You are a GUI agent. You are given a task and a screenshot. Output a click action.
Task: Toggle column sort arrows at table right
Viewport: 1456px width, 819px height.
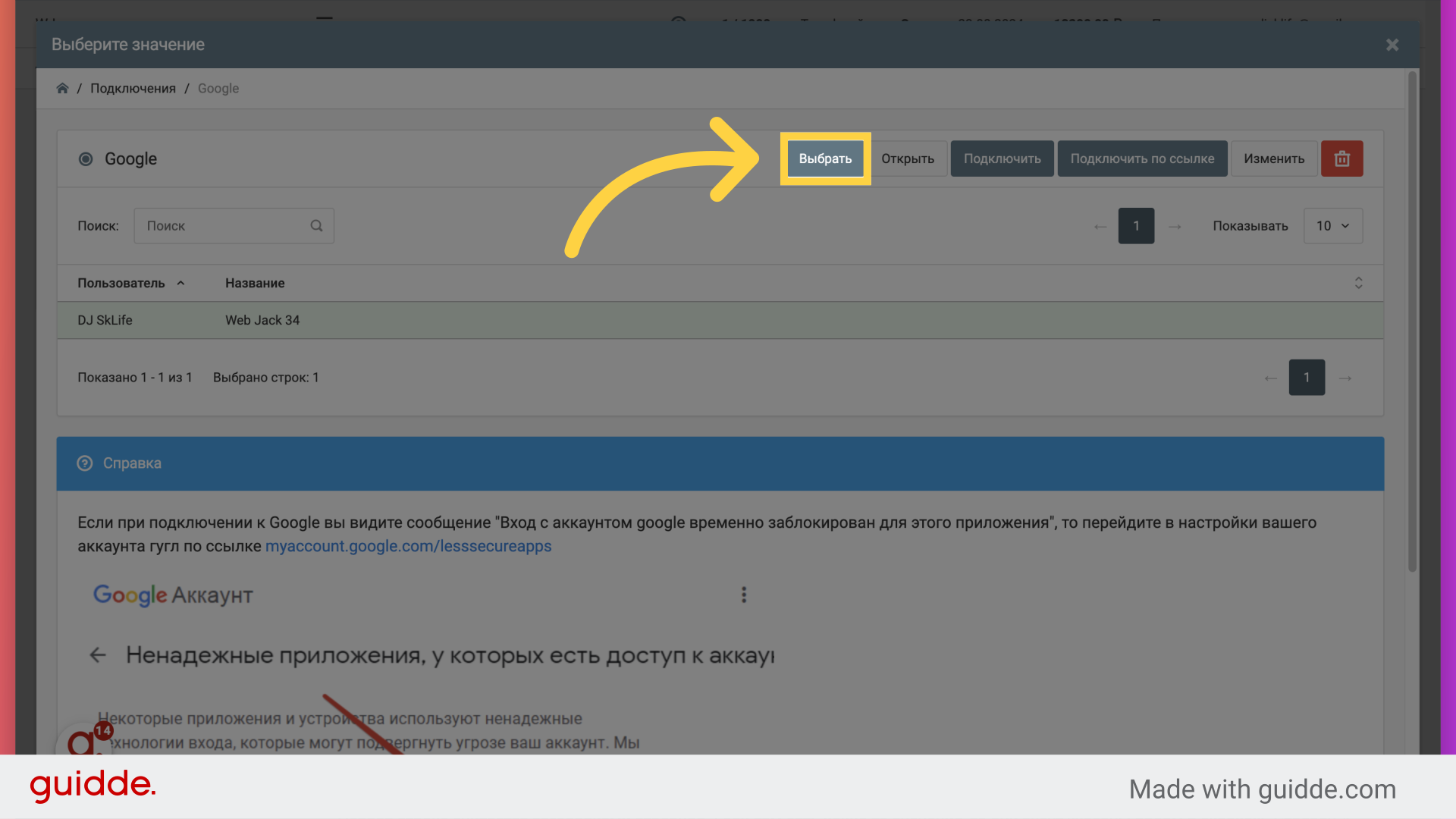pos(1358,283)
